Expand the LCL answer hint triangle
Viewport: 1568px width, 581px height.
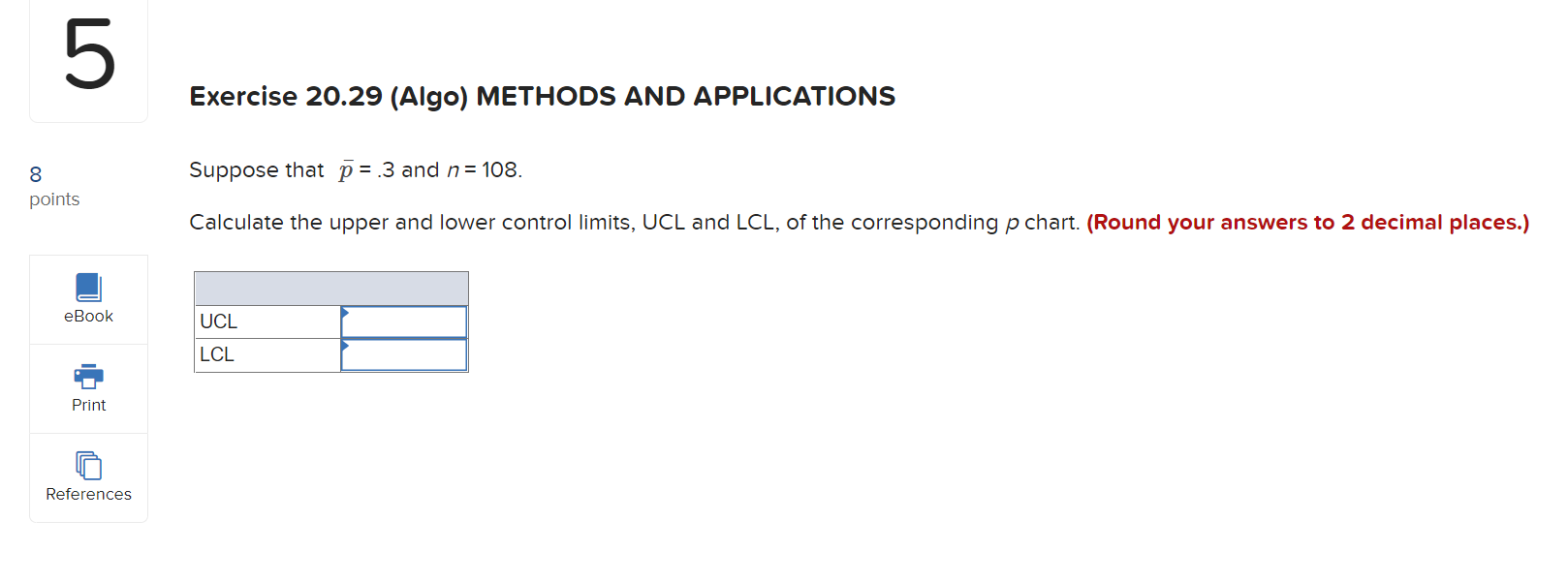pyautogui.click(x=345, y=348)
